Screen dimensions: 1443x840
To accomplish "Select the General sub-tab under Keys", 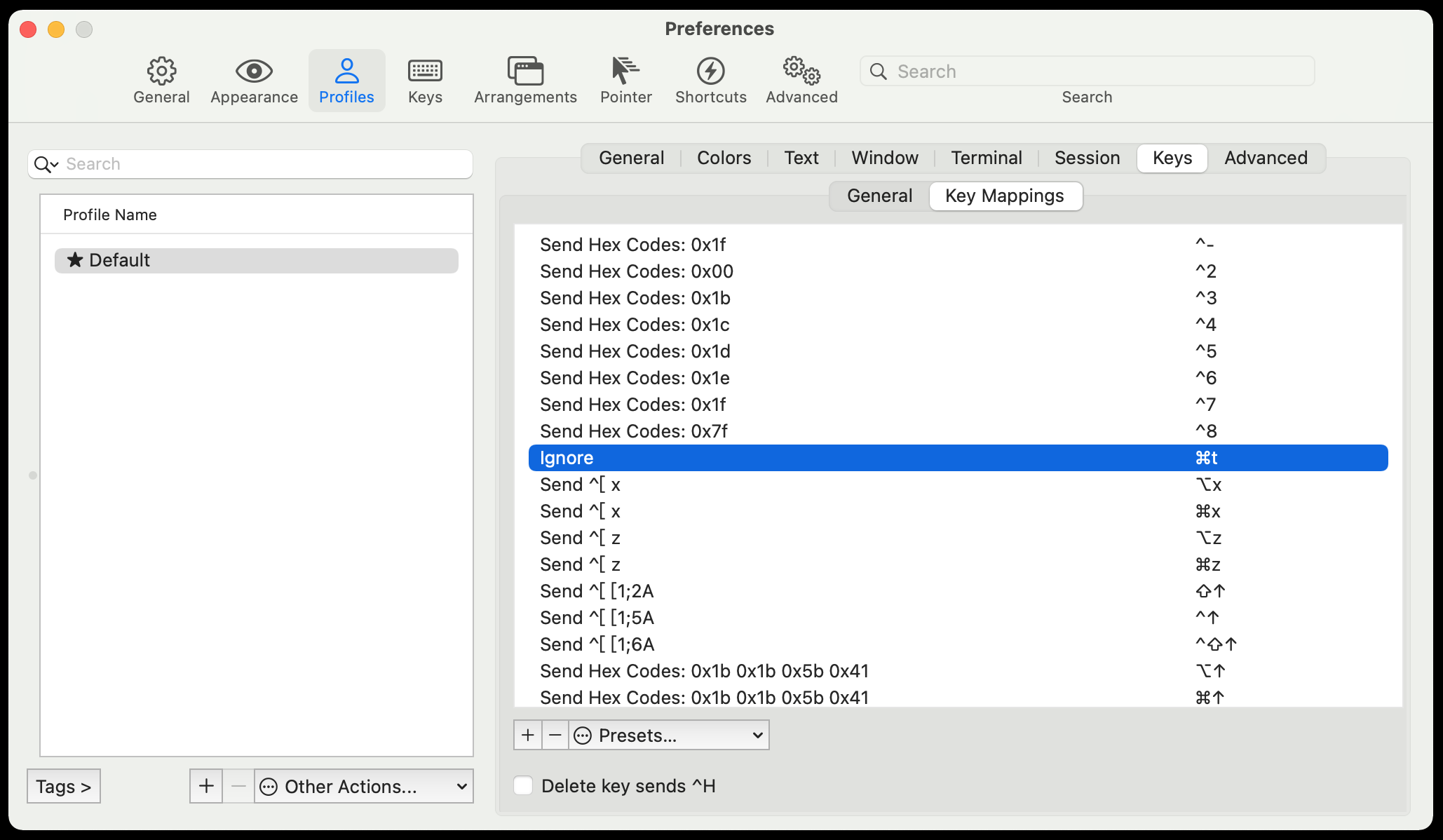I will [x=879, y=196].
